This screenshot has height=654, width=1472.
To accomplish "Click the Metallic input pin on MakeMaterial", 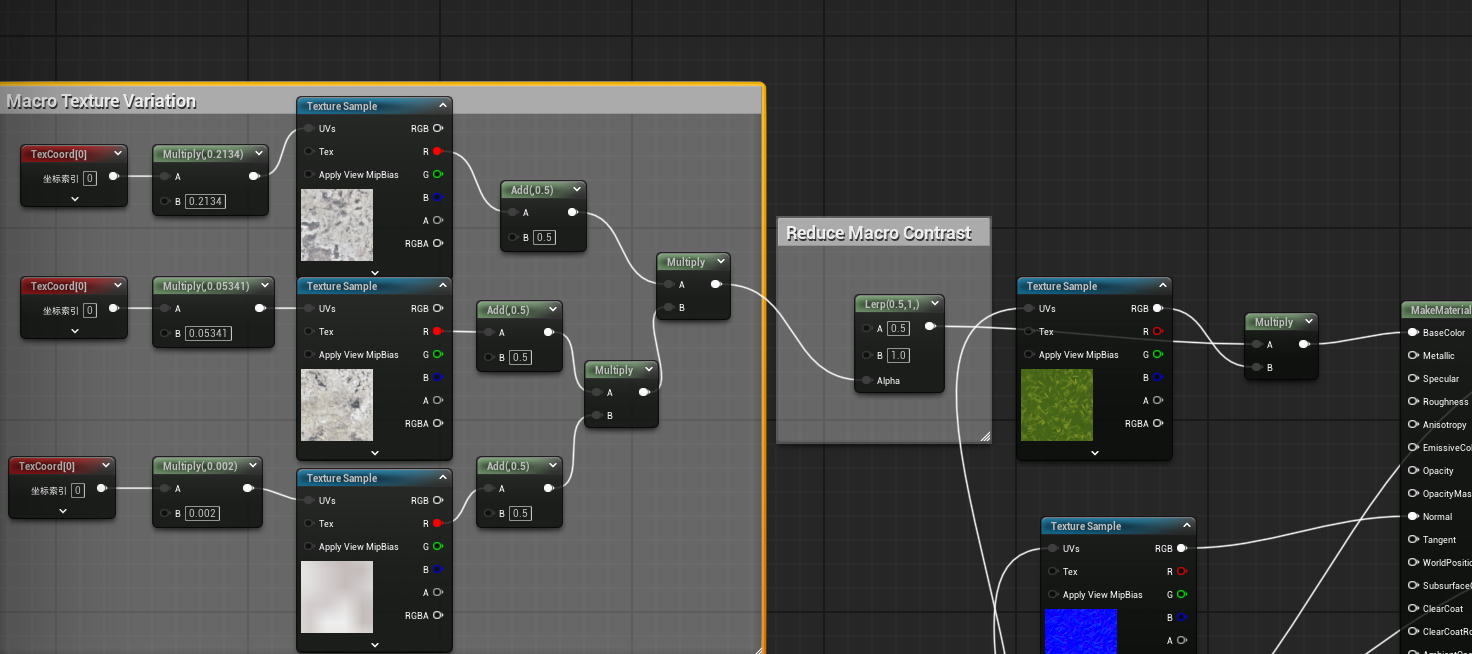I will point(1412,356).
